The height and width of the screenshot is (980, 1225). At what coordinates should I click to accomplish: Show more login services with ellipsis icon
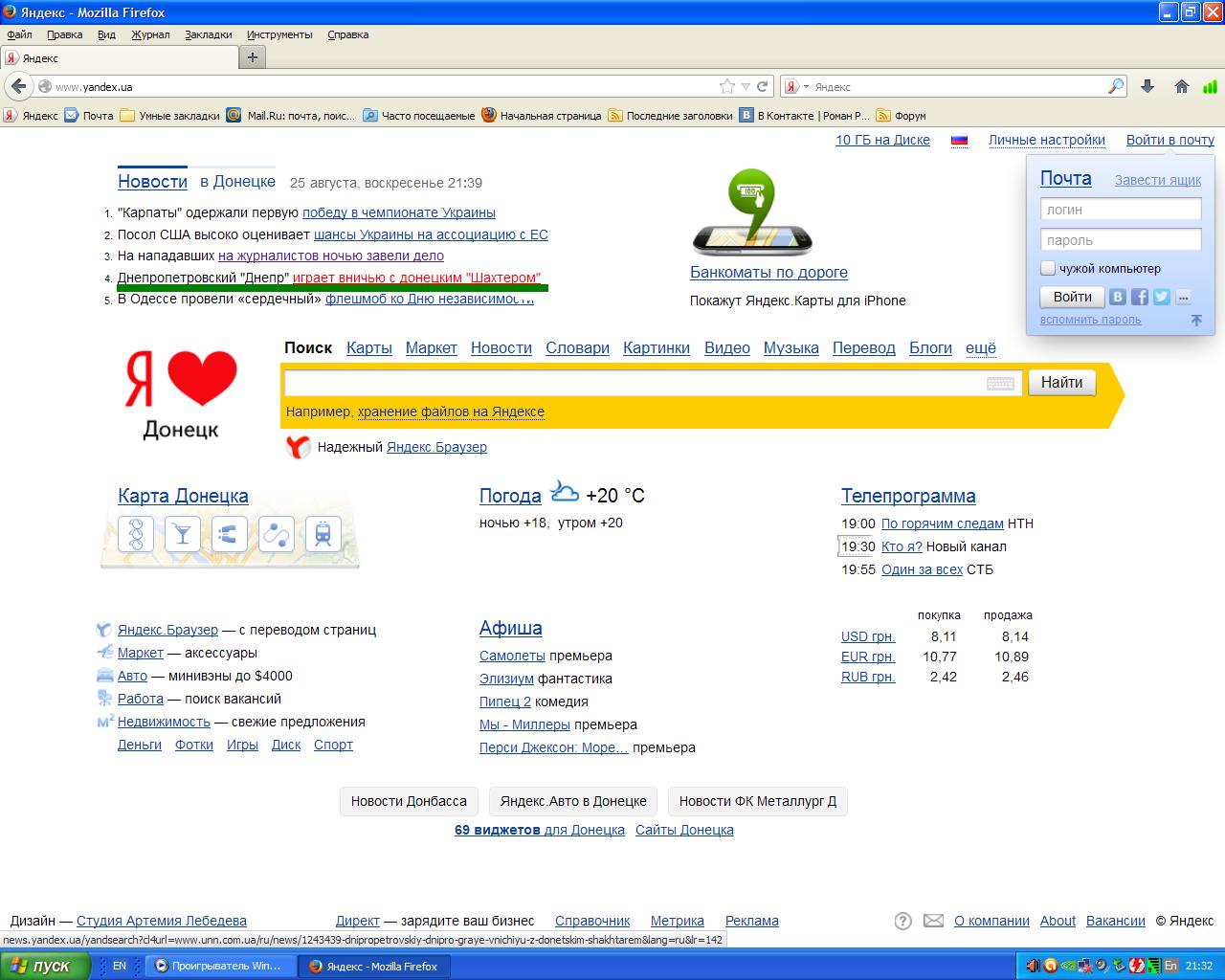pyautogui.click(x=1184, y=297)
